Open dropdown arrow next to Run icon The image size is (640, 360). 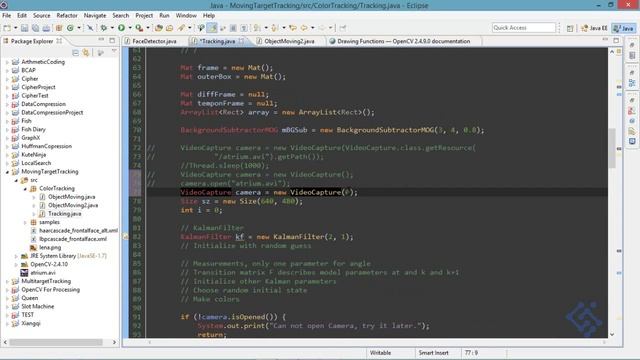point(130,28)
